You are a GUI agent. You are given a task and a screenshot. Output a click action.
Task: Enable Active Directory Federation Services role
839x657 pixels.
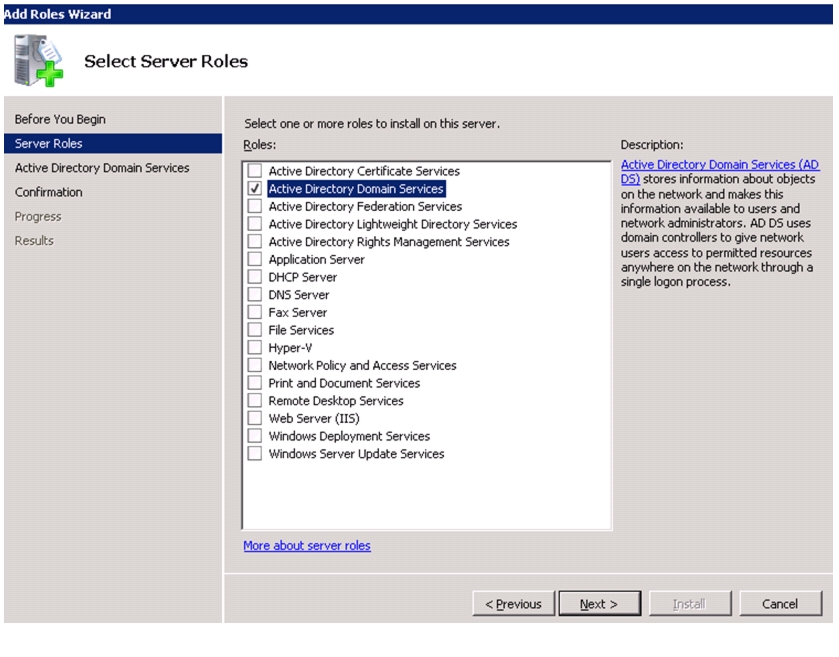[255, 206]
